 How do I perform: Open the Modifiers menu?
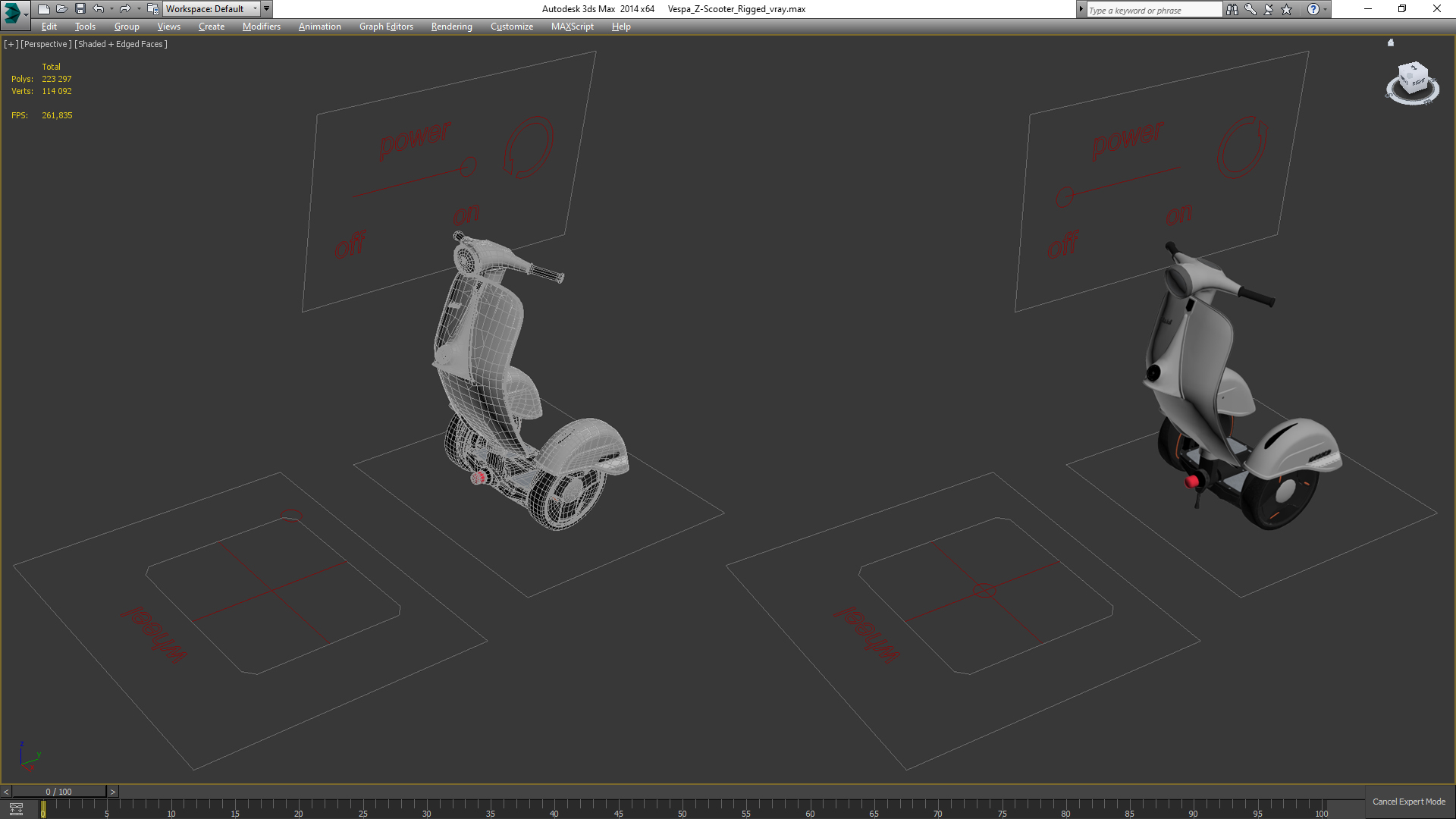(x=262, y=27)
